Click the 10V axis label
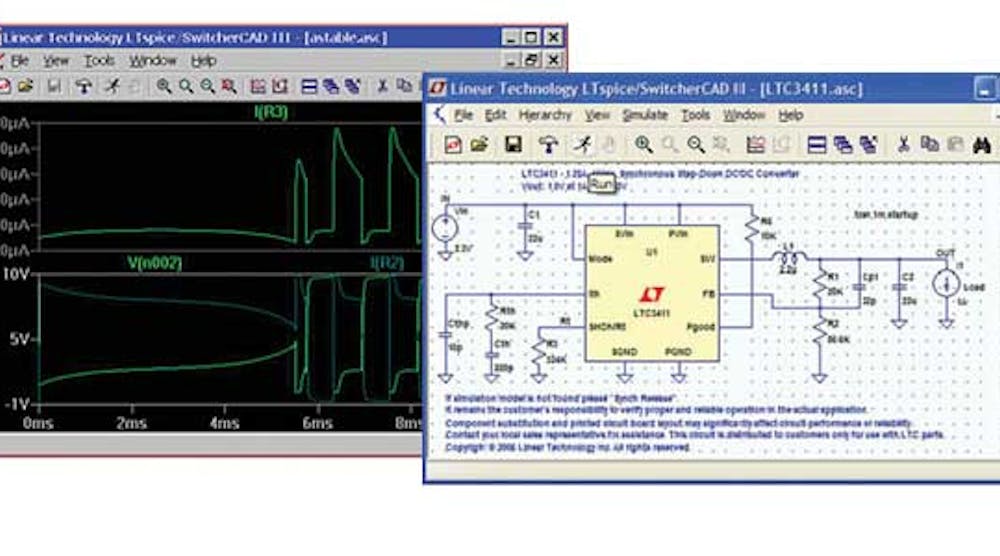The height and width of the screenshot is (556, 1000). 15,274
